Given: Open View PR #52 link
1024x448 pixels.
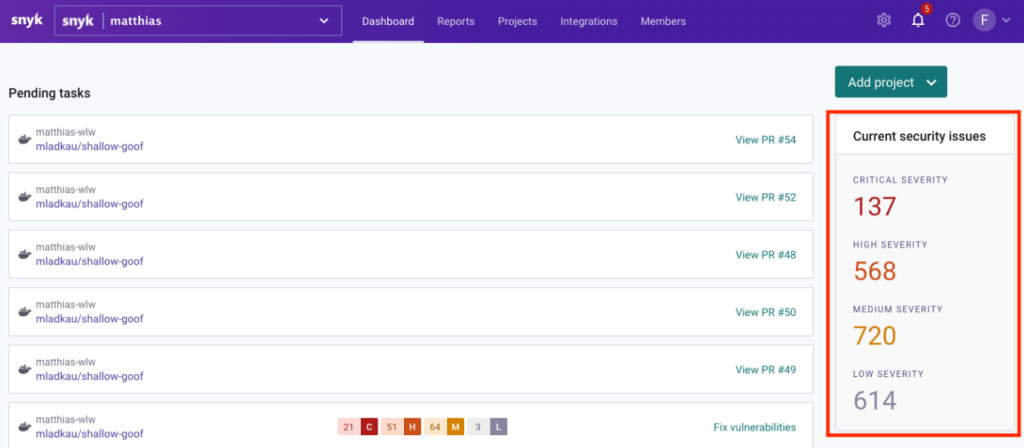Looking at the screenshot, I should tap(765, 197).
